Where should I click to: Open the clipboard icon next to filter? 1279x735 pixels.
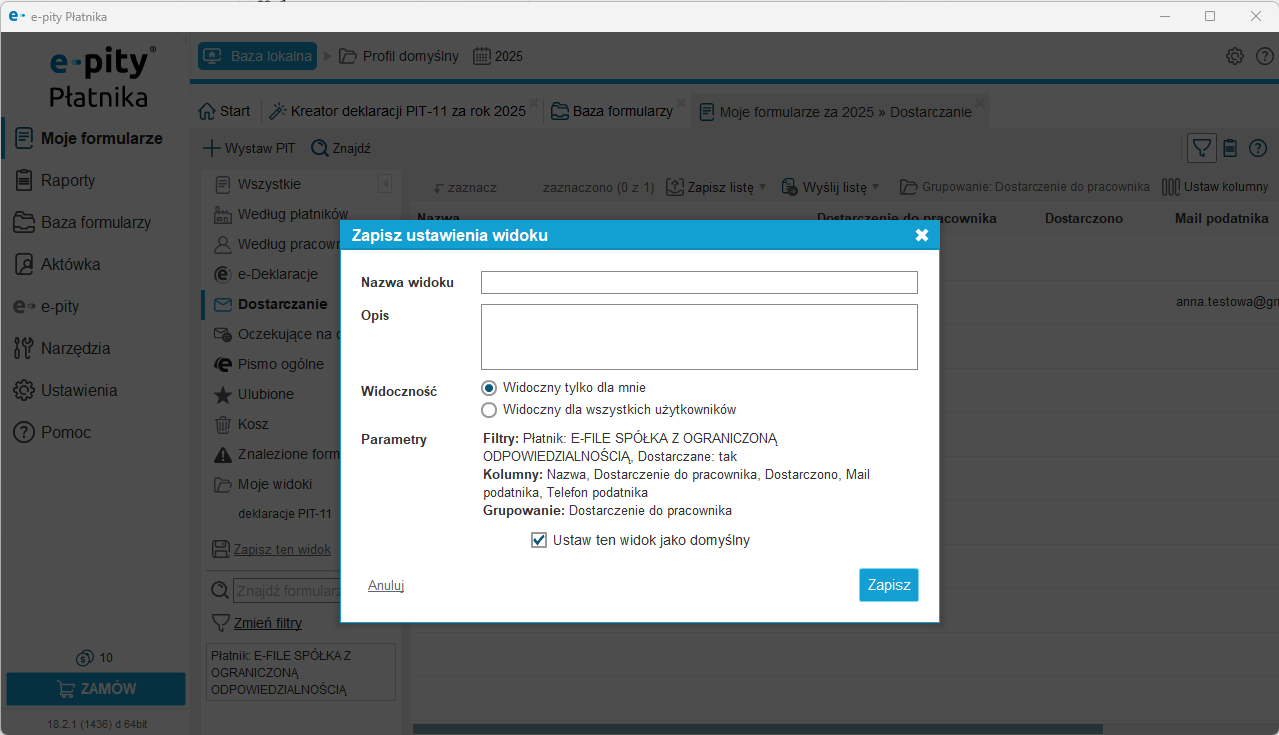pos(1230,148)
